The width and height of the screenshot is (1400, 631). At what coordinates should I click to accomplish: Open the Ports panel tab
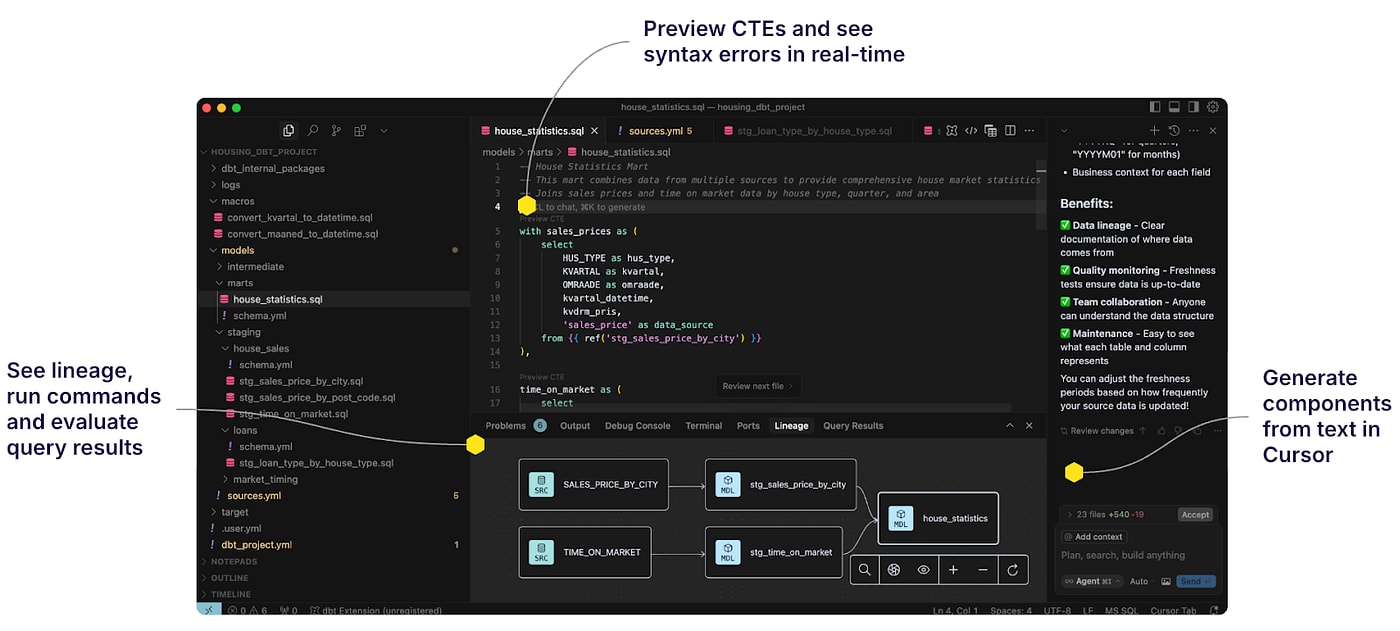click(748, 425)
